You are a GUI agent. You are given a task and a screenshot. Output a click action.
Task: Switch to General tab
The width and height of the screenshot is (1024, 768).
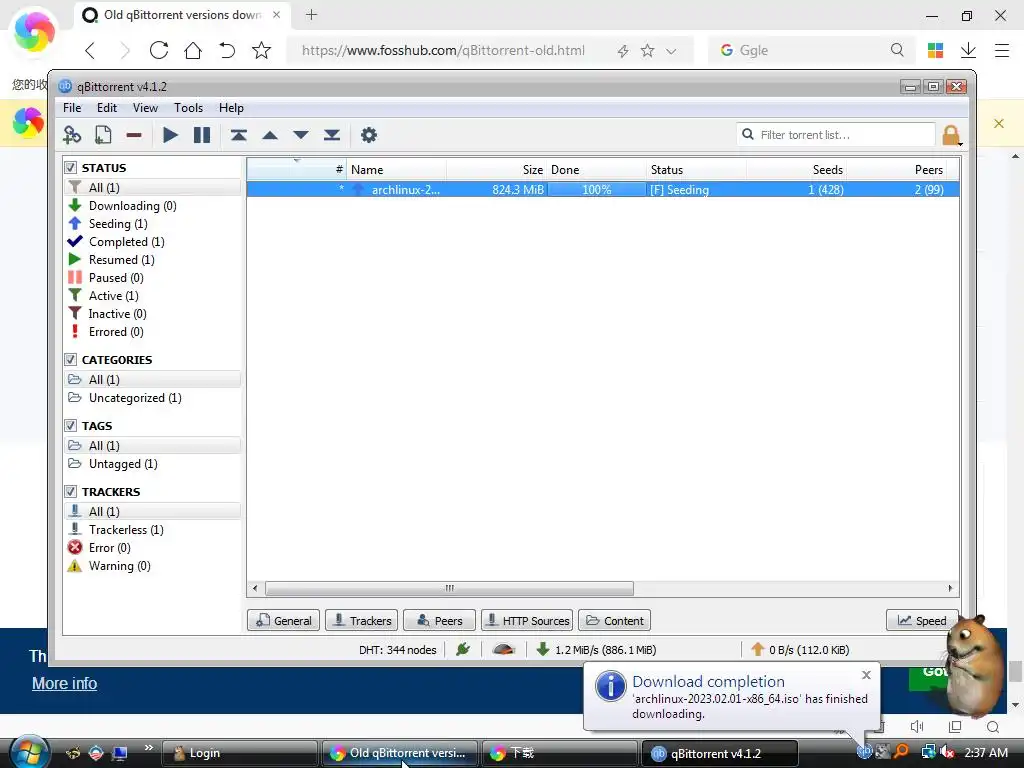click(283, 620)
